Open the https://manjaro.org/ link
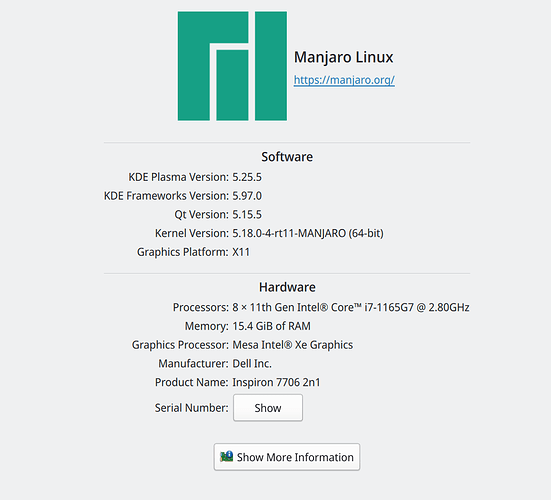This screenshot has height=500, width=551. (x=344, y=80)
